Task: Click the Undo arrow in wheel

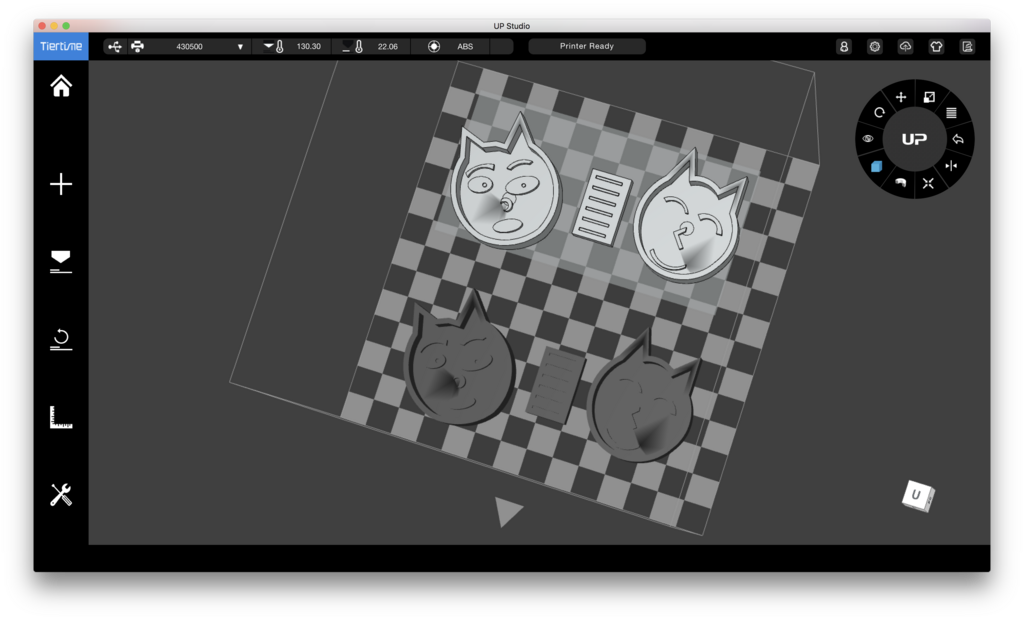Action: point(958,139)
